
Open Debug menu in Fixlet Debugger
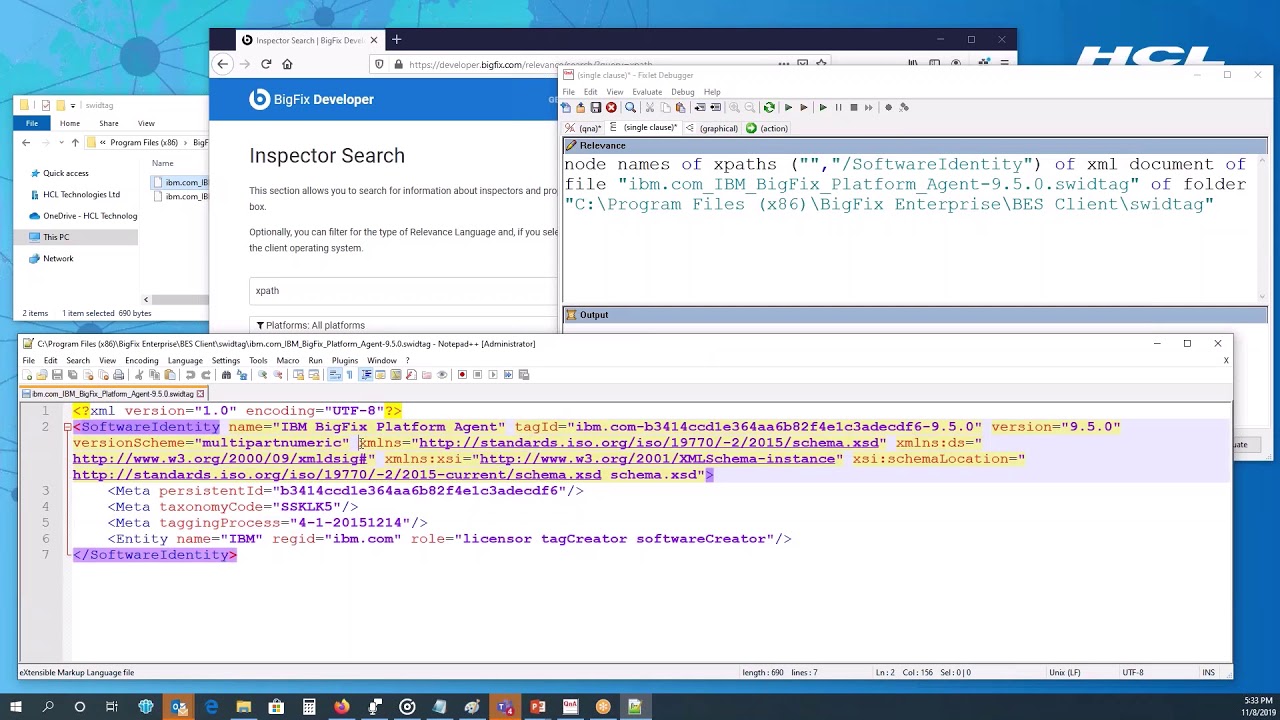pyautogui.click(x=683, y=92)
